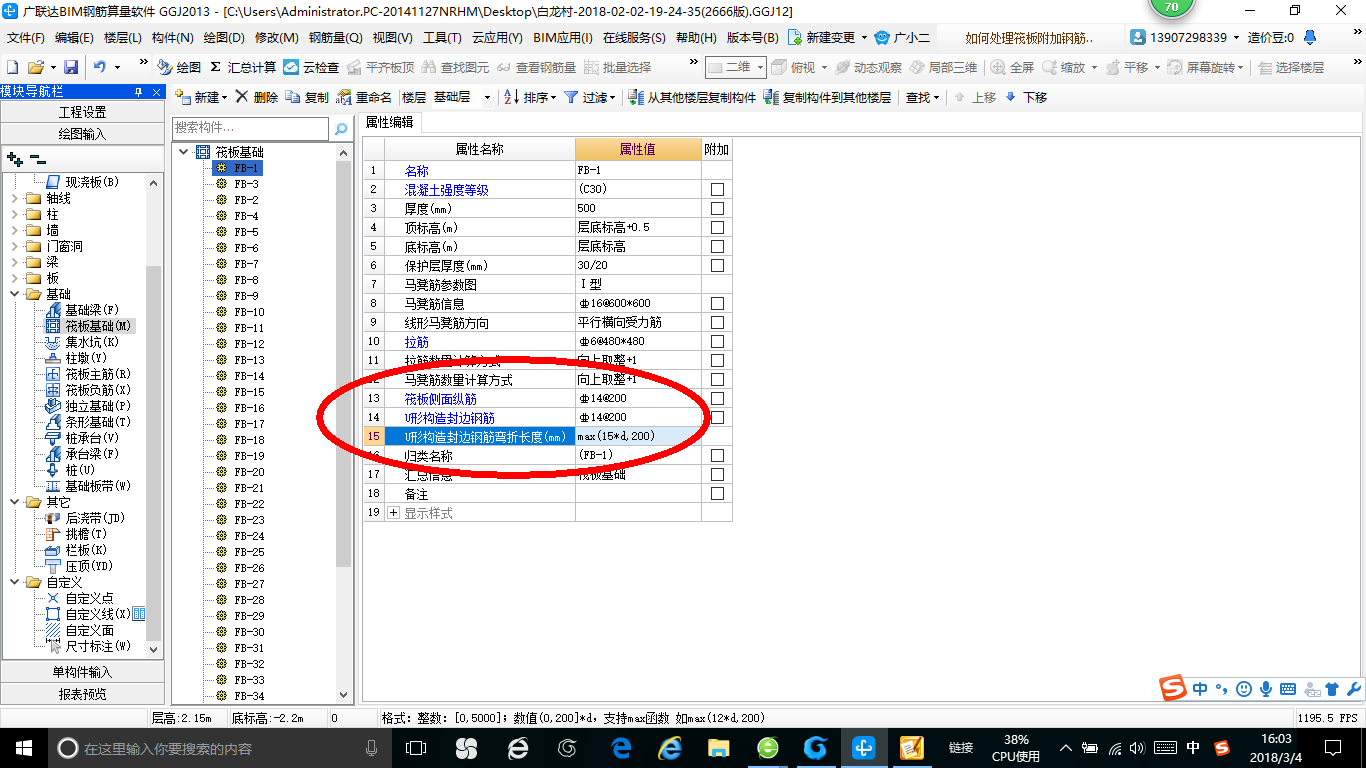This screenshot has height=768, width=1366.
Task: Toggle 附加 checkbox for 混凝土强度等级
Action: point(717,189)
